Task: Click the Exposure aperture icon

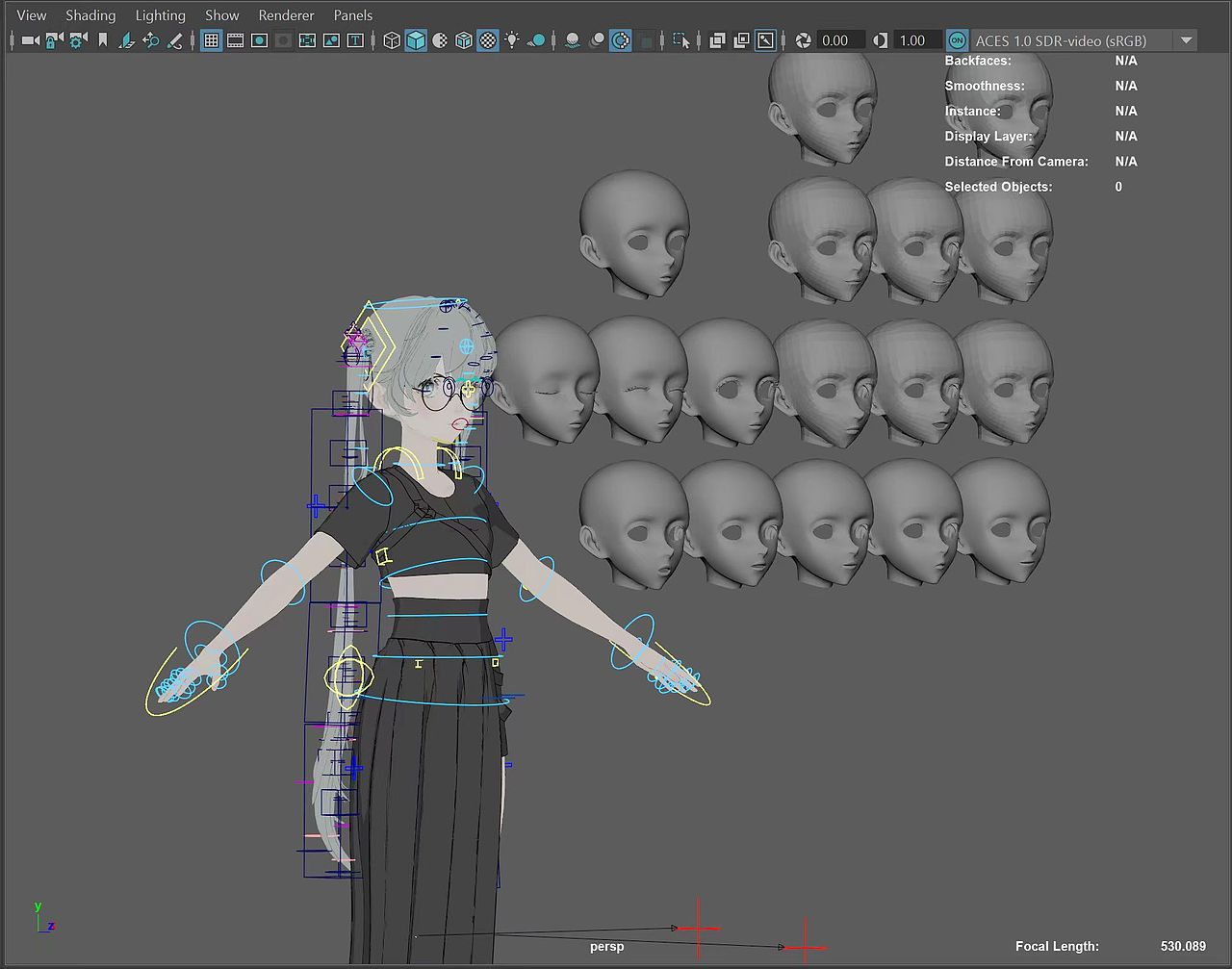Action: [803, 40]
